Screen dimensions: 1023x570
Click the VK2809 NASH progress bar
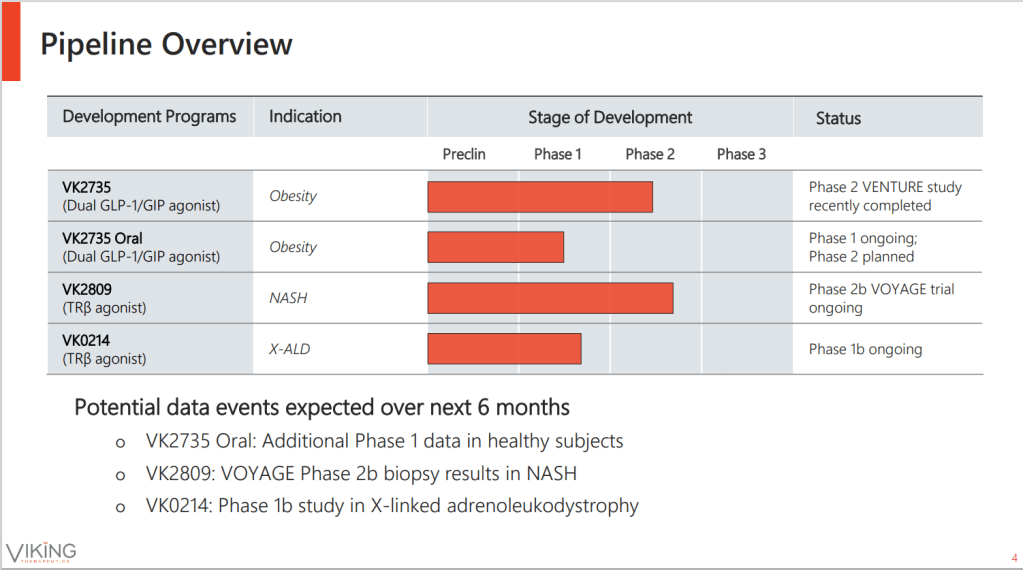(550, 298)
